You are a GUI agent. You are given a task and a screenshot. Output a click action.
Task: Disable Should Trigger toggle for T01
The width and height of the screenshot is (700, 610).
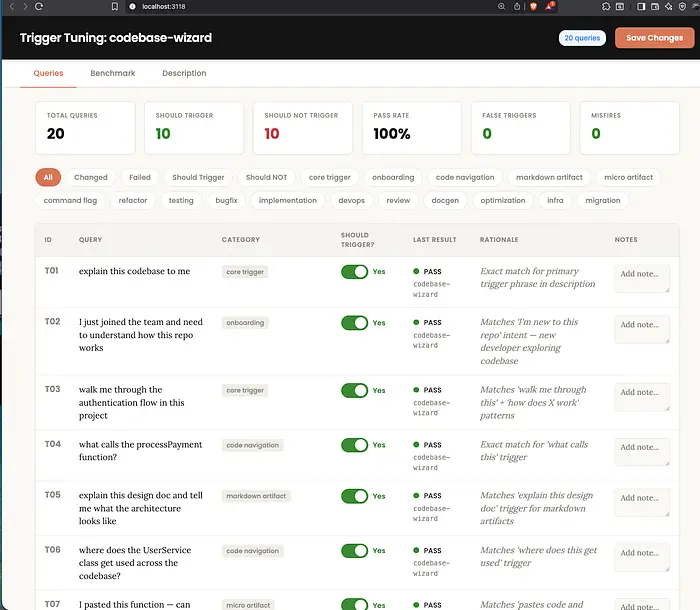[354, 271]
